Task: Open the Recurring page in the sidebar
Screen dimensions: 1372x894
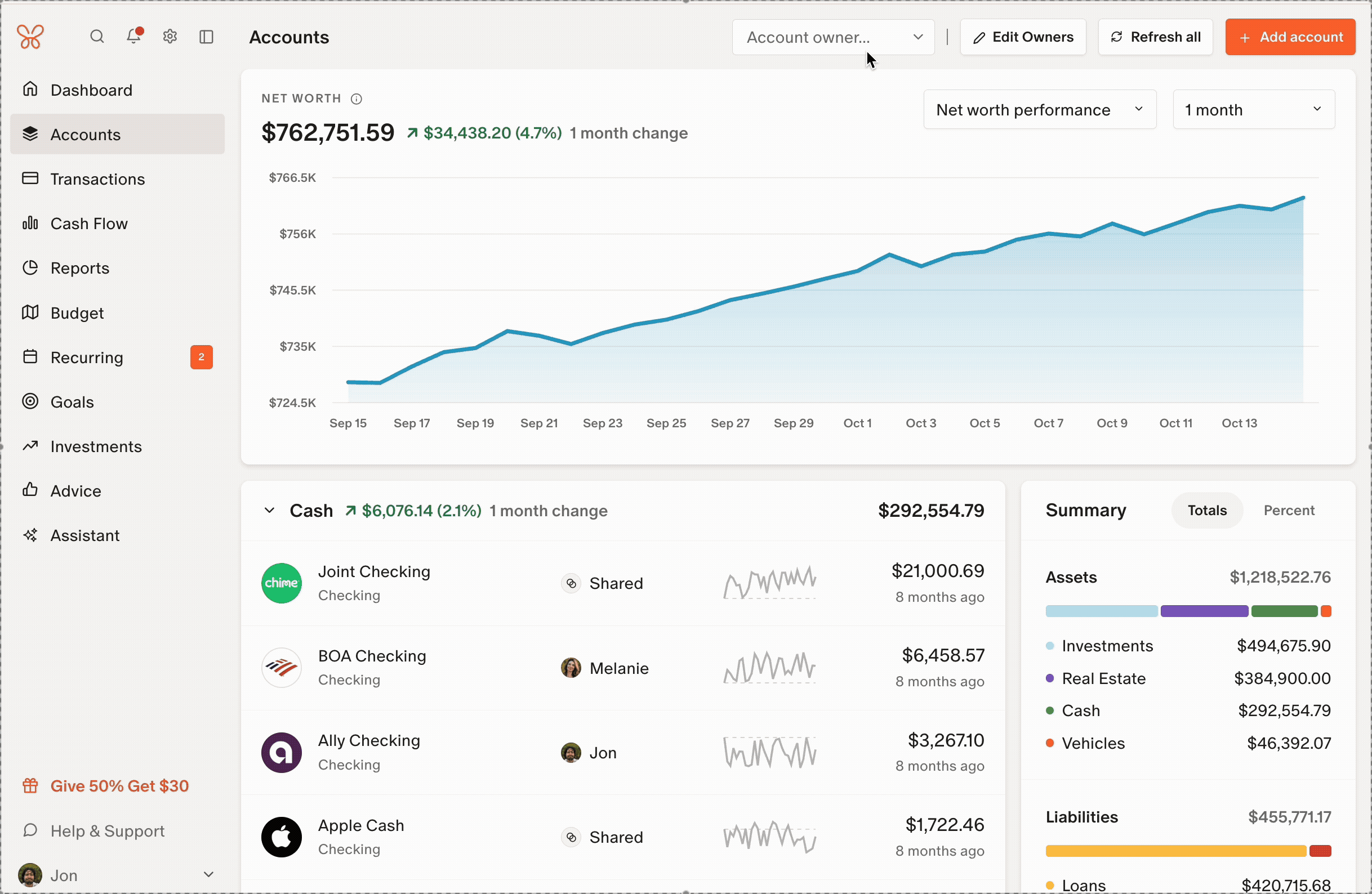Action: [87, 357]
